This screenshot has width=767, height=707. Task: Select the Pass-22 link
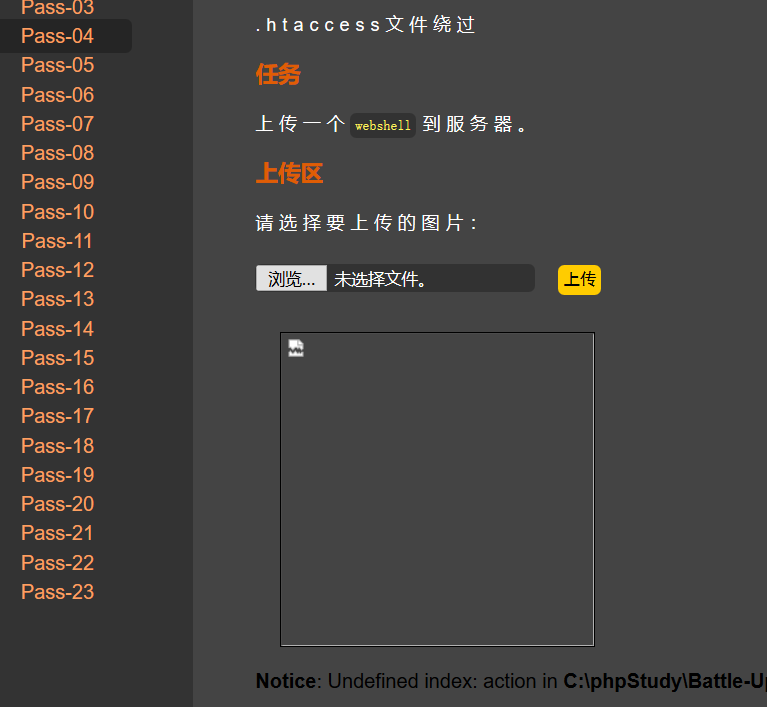(x=57, y=563)
